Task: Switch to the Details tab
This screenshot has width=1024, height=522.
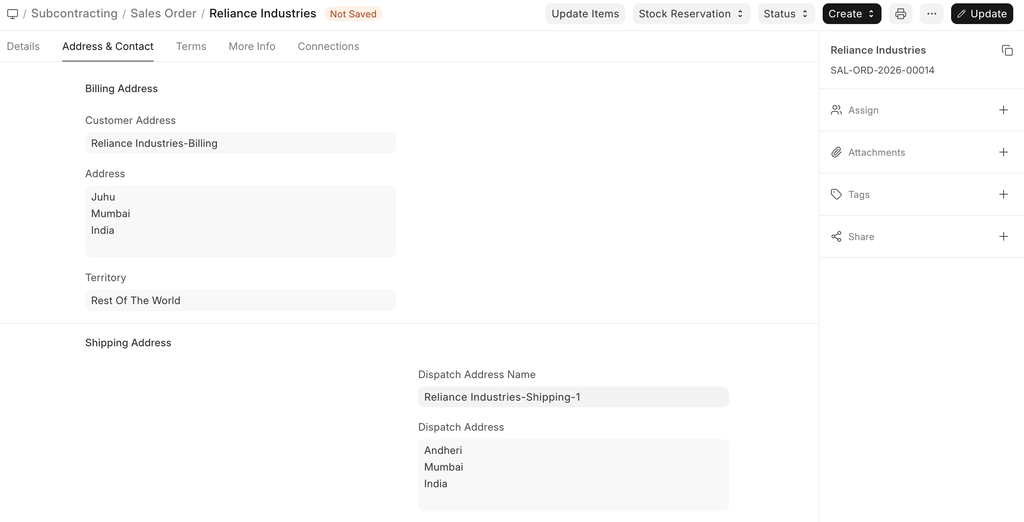Action: (x=23, y=46)
